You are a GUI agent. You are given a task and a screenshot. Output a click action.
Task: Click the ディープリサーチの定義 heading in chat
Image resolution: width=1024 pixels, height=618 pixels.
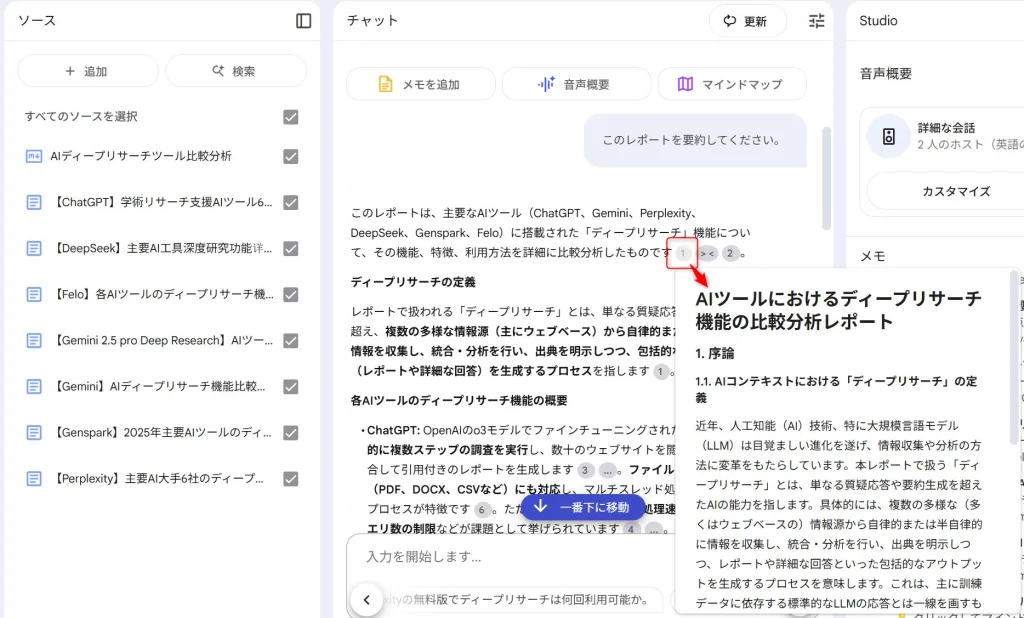coord(413,282)
